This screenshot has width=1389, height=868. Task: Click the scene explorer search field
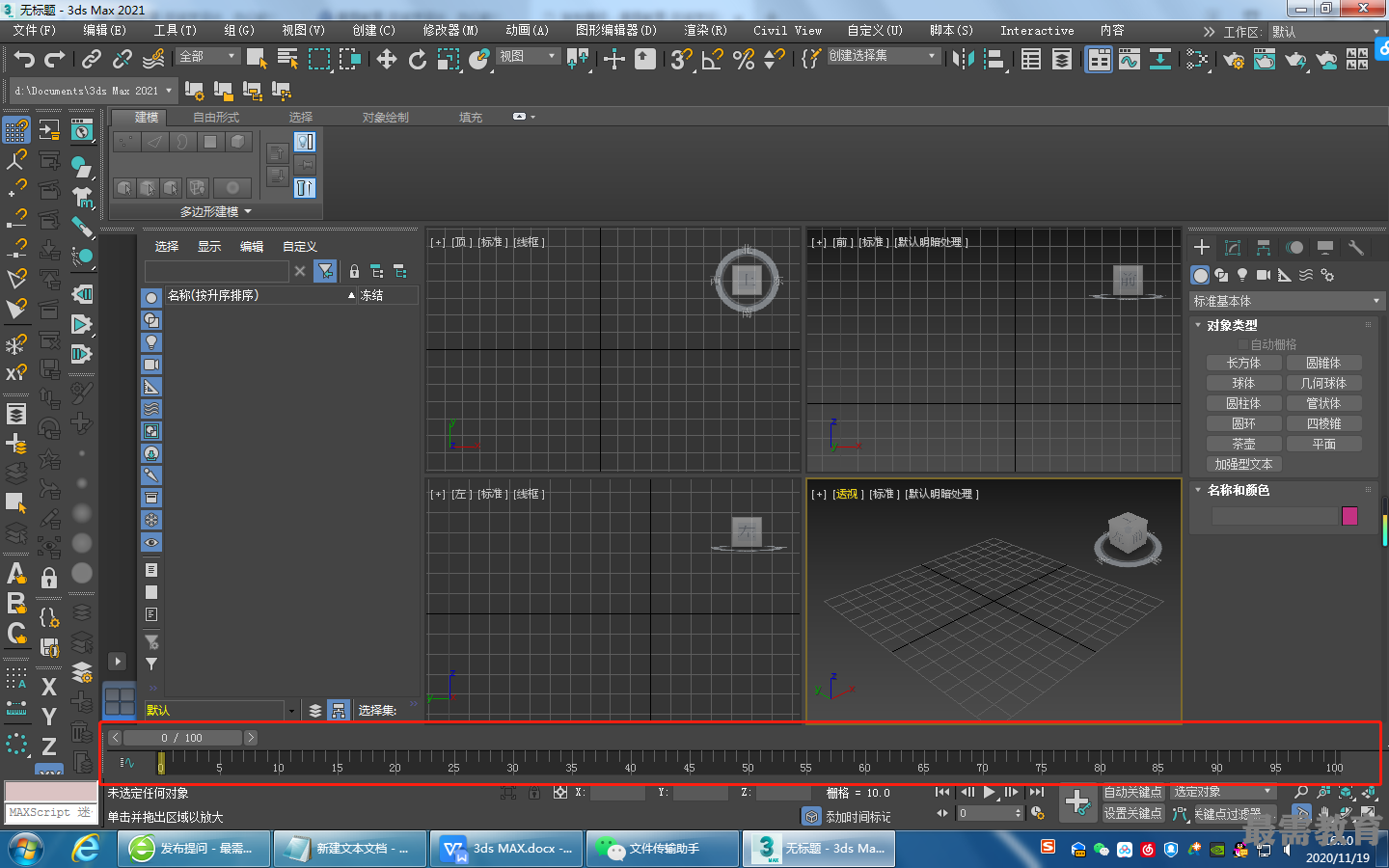[x=217, y=272]
